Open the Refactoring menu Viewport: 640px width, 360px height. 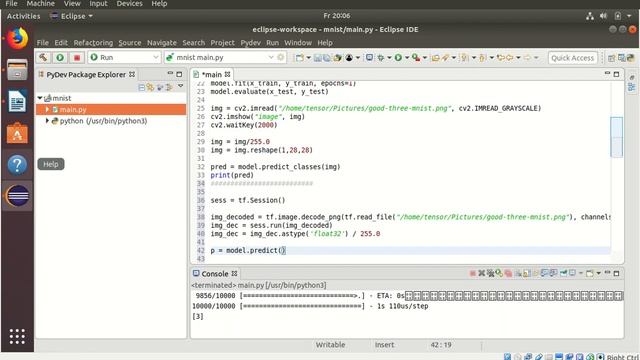coord(93,43)
